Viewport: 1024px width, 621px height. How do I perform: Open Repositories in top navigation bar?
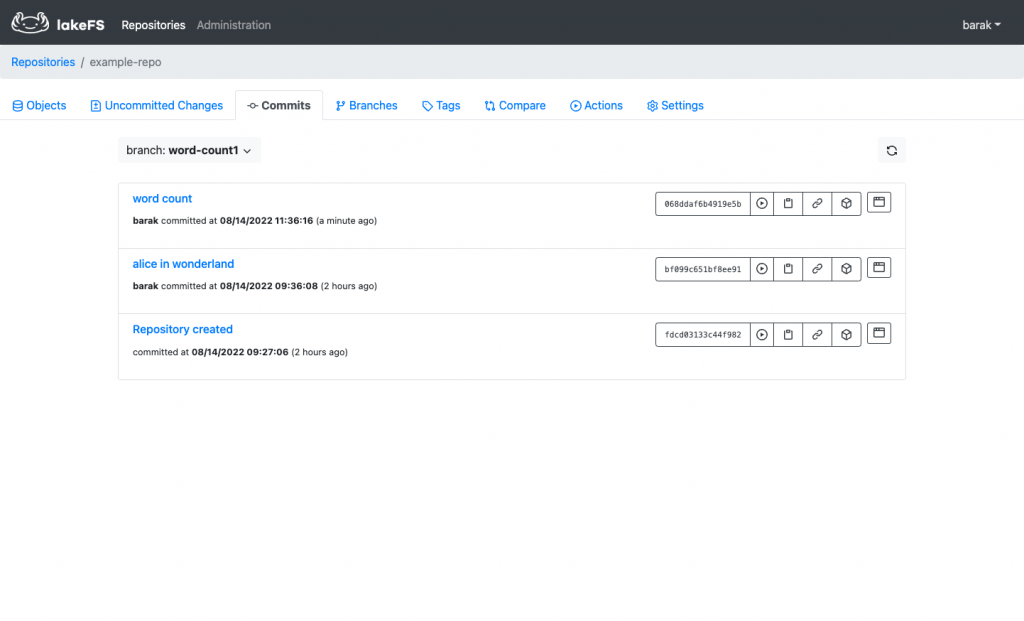click(153, 25)
